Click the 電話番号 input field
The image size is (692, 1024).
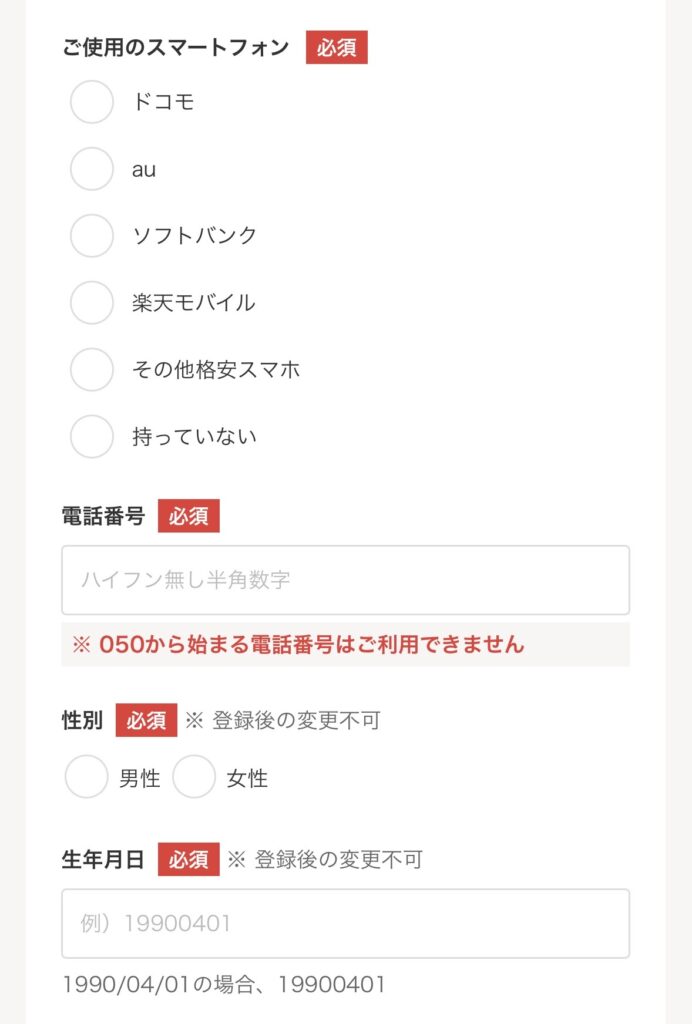click(345, 580)
